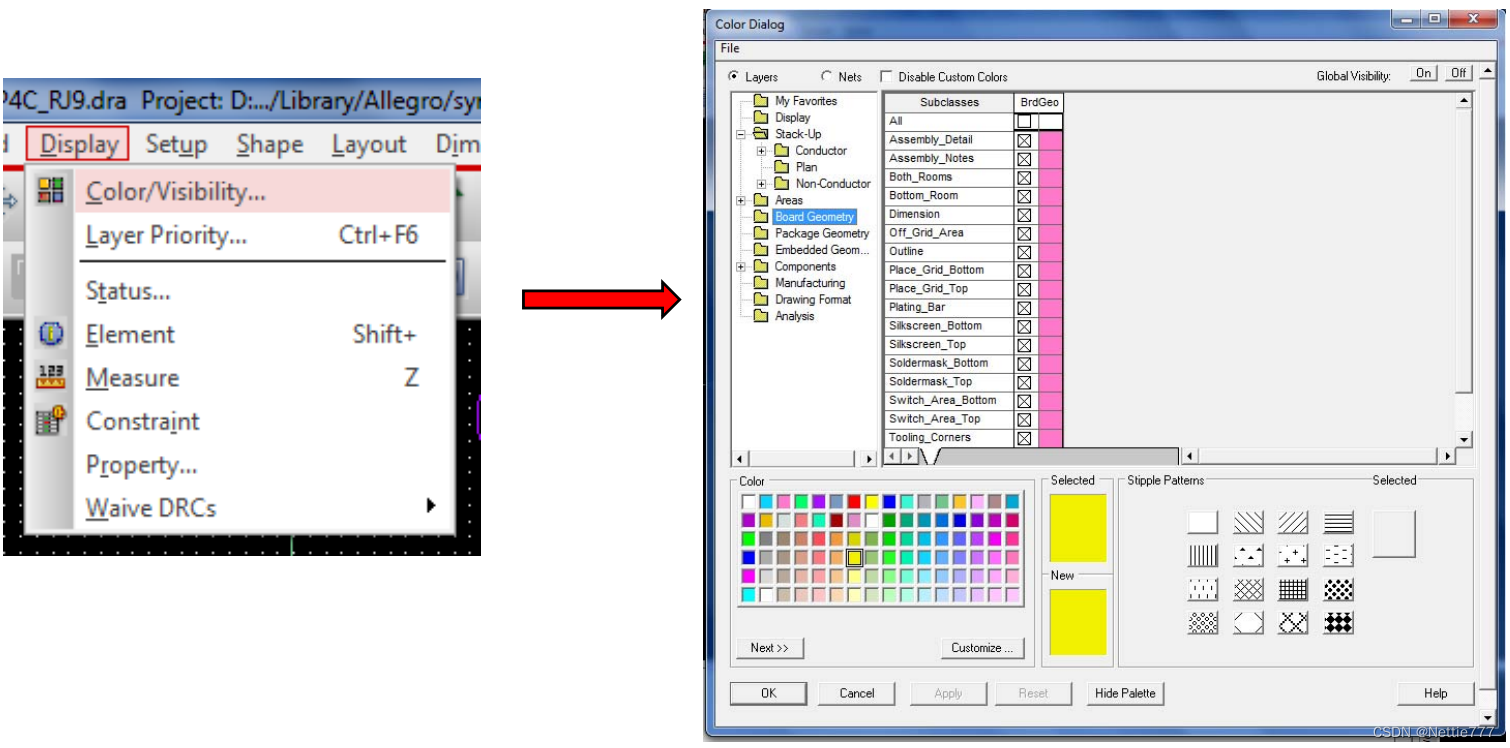Toggle Outline subclass visibility checkbox
Viewport: 1510px width, 748px height.
coord(1024,252)
